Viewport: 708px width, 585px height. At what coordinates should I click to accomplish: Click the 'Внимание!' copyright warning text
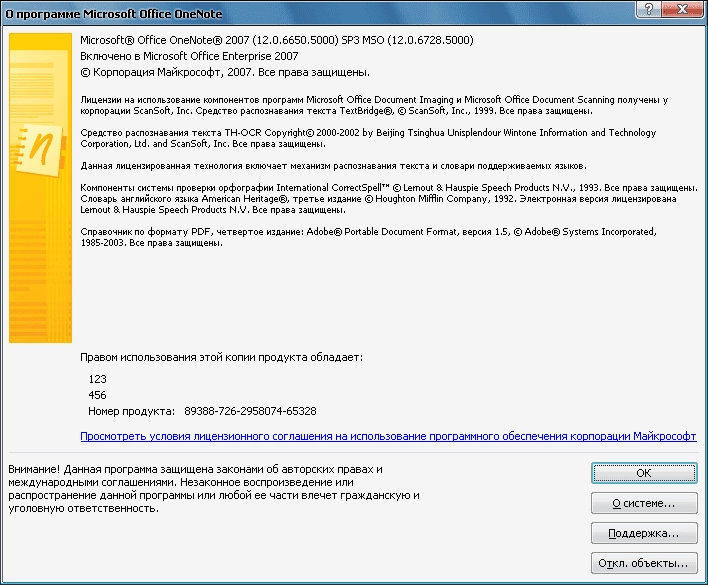coord(214,489)
